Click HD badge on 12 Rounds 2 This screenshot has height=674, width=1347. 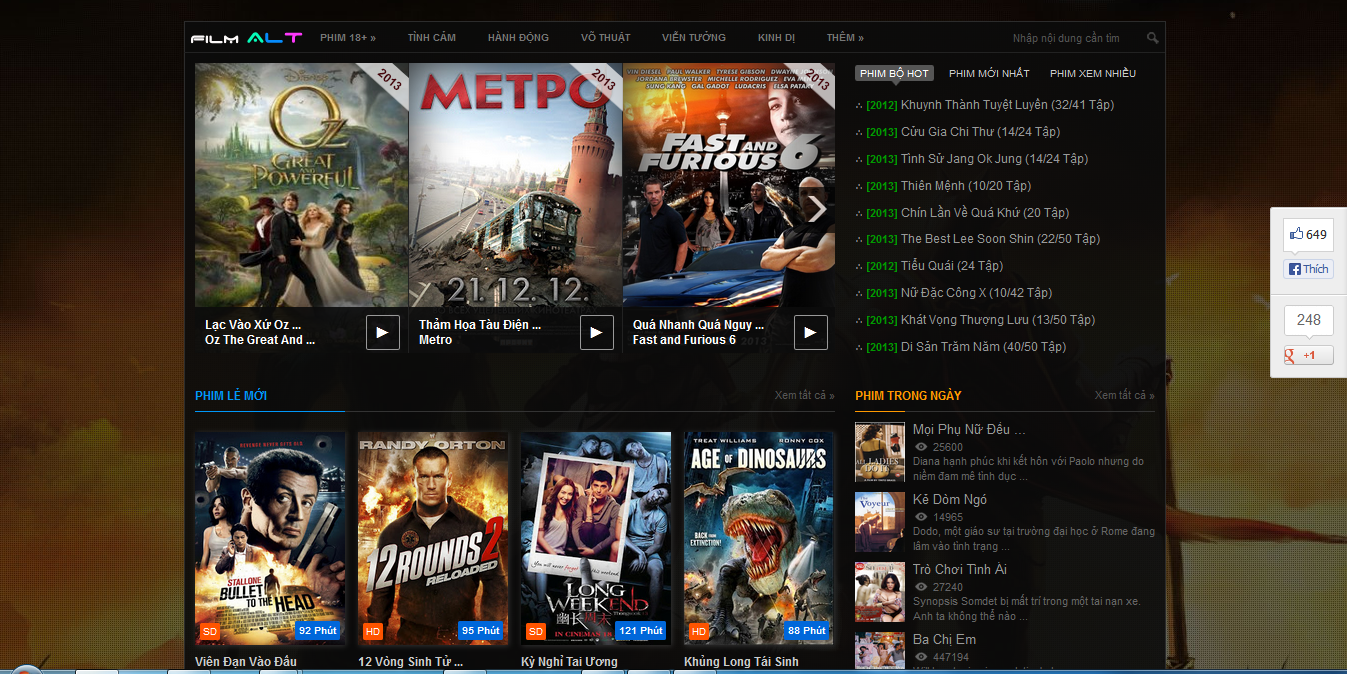[x=372, y=631]
